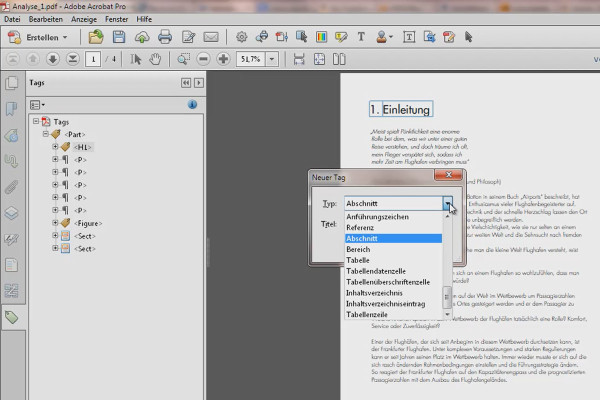Click the fit width scrolling icon

coord(299,59)
